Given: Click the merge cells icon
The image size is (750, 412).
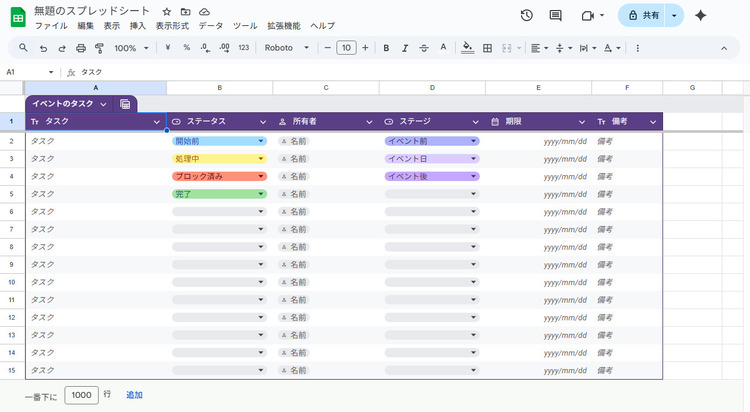Looking at the screenshot, I should (x=507, y=48).
